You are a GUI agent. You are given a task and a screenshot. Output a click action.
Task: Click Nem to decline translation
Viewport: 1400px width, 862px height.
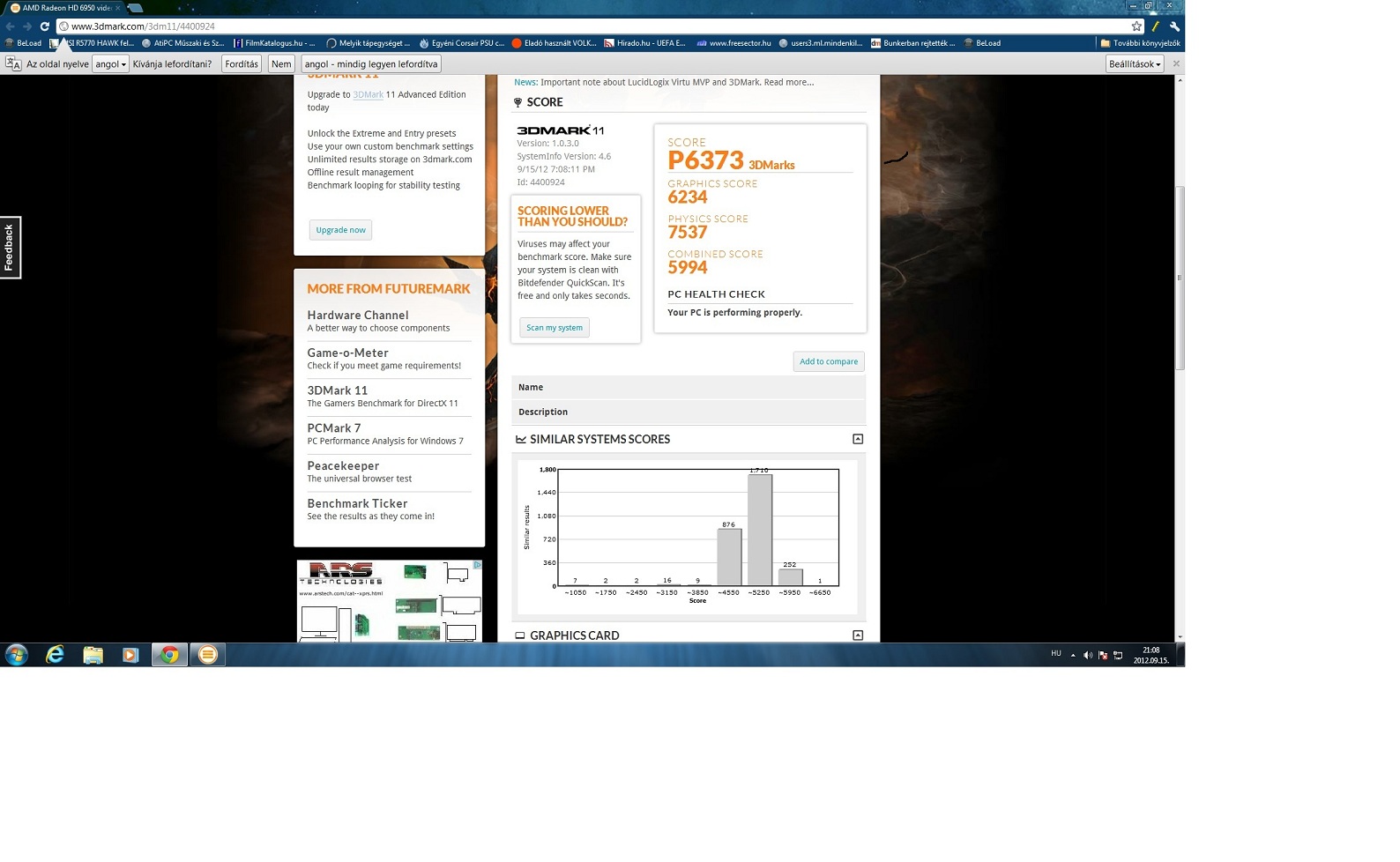point(281,63)
